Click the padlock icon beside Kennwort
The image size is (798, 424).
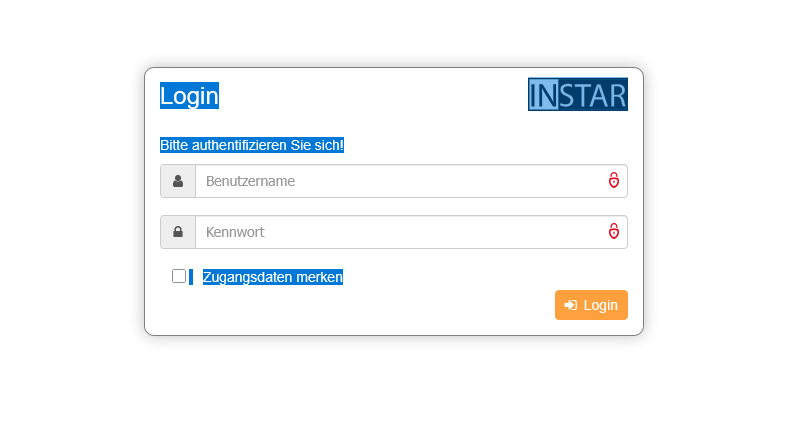coord(178,232)
